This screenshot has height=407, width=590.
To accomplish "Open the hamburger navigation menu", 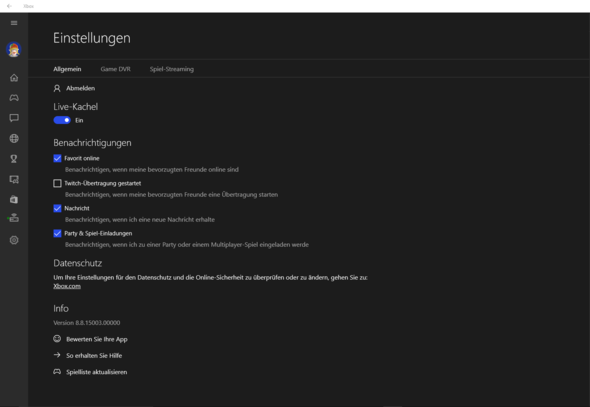I will point(14,23).
